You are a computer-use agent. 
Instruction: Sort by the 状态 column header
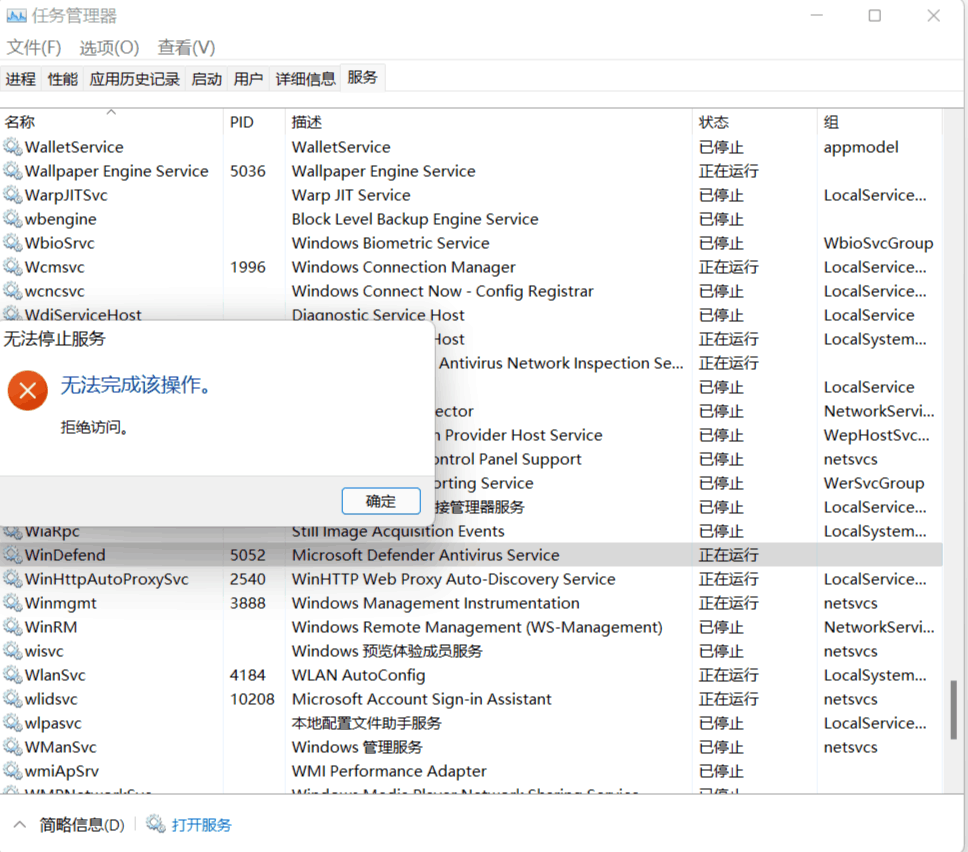[754, 122]
